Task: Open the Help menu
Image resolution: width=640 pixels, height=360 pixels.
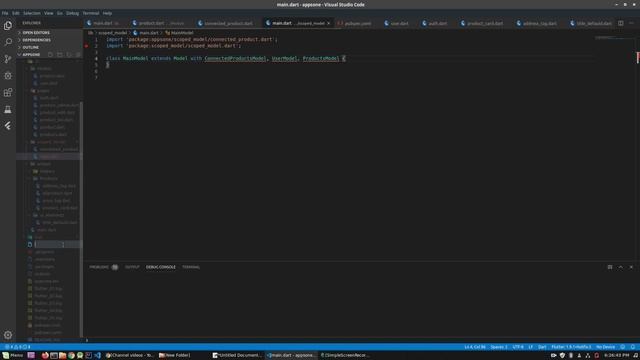Action: coord(107,13)
